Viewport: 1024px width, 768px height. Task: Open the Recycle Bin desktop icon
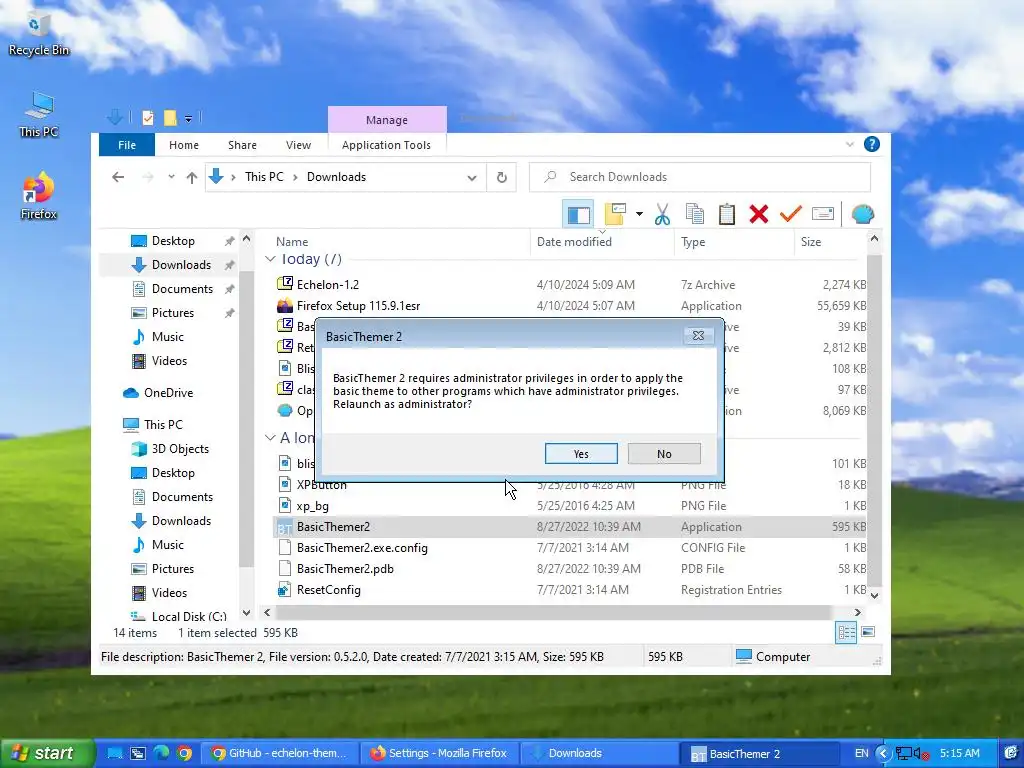click(39, 34)
